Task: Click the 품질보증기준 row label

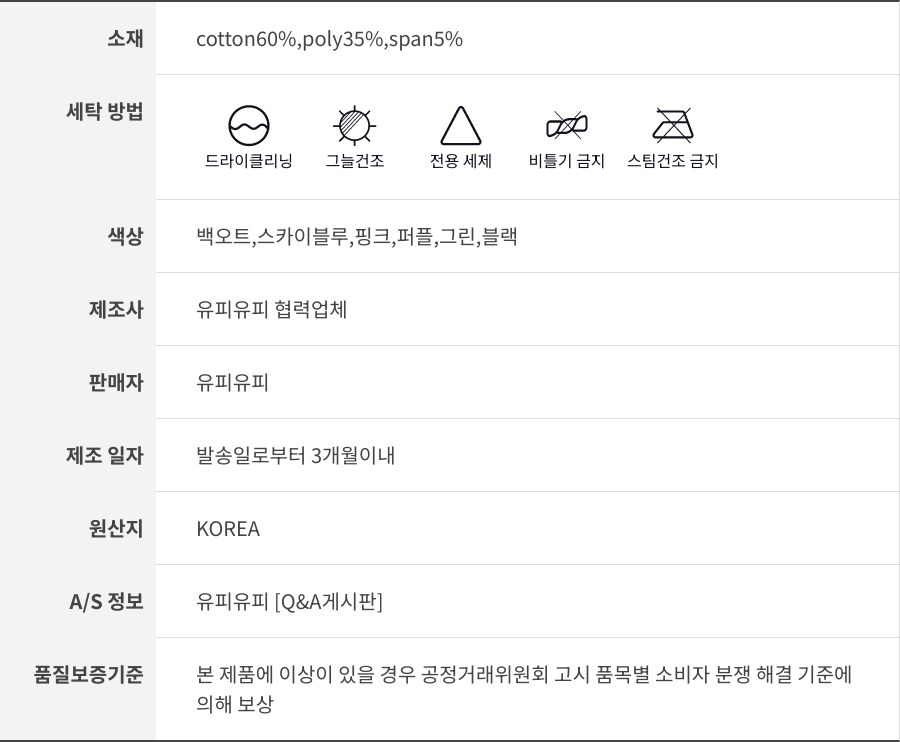Action: [x=89, y=674]
